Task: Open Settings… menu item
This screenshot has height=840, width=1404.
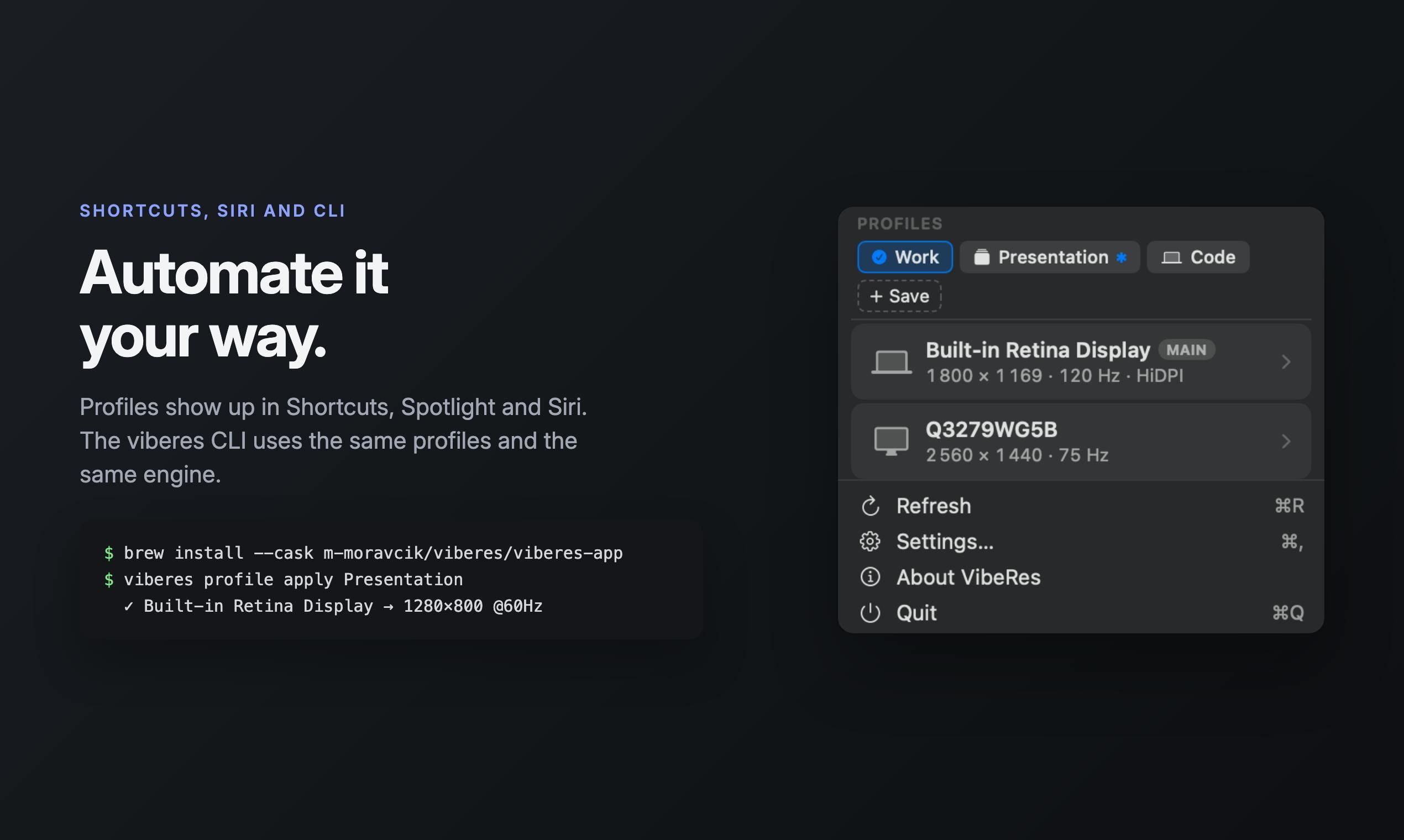Action: click(1081, 542)
